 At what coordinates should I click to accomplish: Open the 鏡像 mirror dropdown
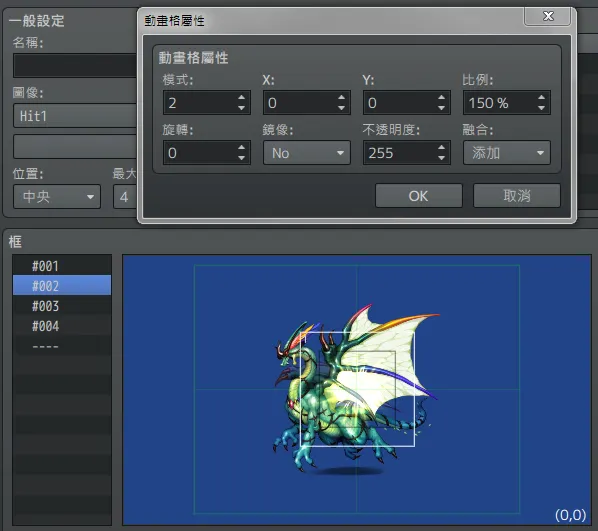coord(307,153)
